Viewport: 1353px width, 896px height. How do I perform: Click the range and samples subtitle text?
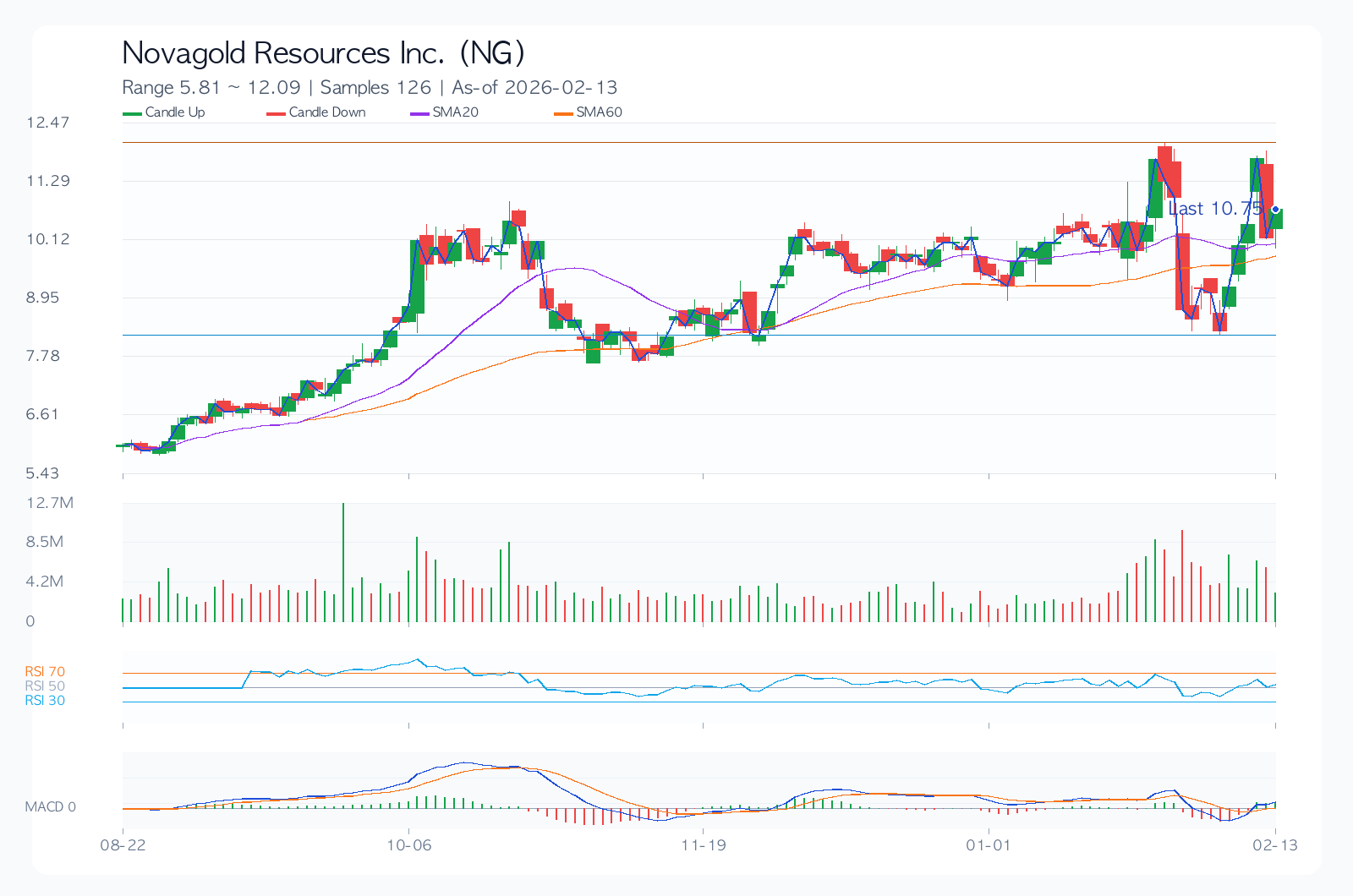click(x=370, y=88)
